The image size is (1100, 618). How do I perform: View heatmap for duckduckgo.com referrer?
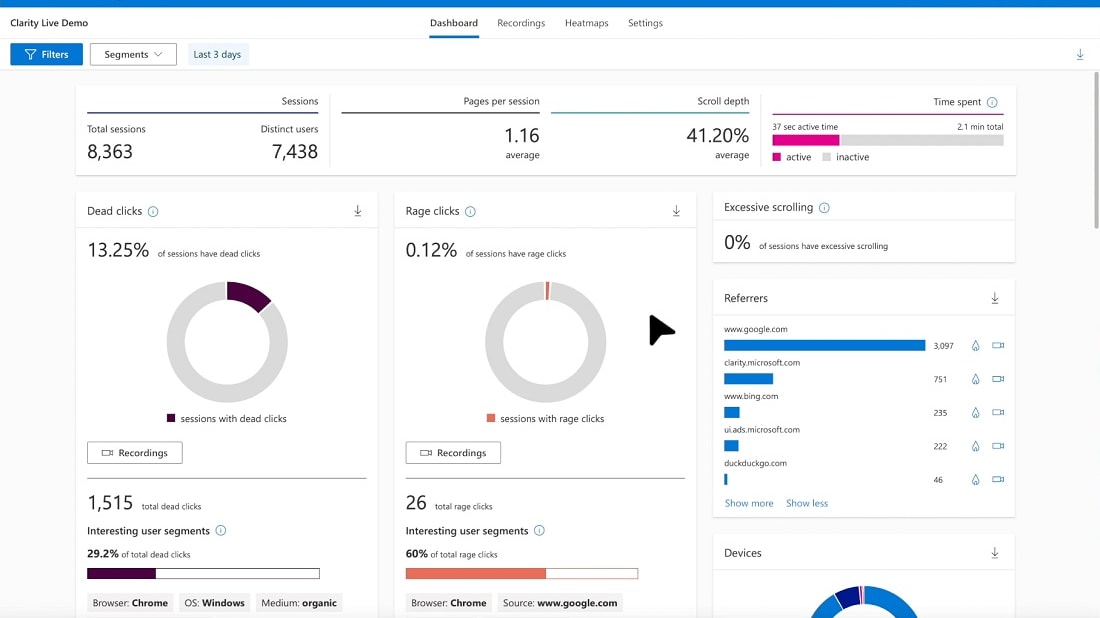tap(975, 480)
